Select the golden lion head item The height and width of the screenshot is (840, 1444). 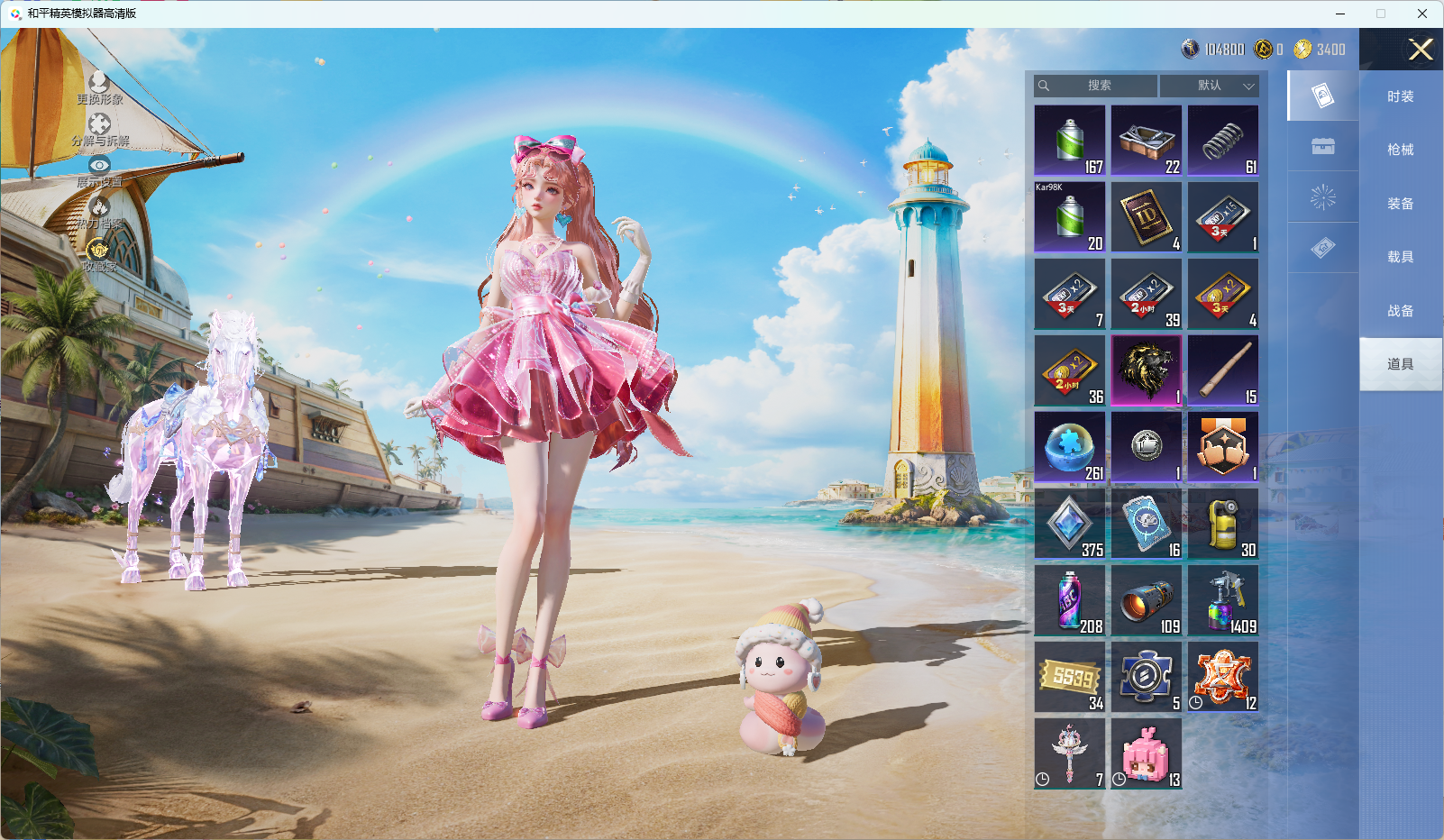[1147, 370]
